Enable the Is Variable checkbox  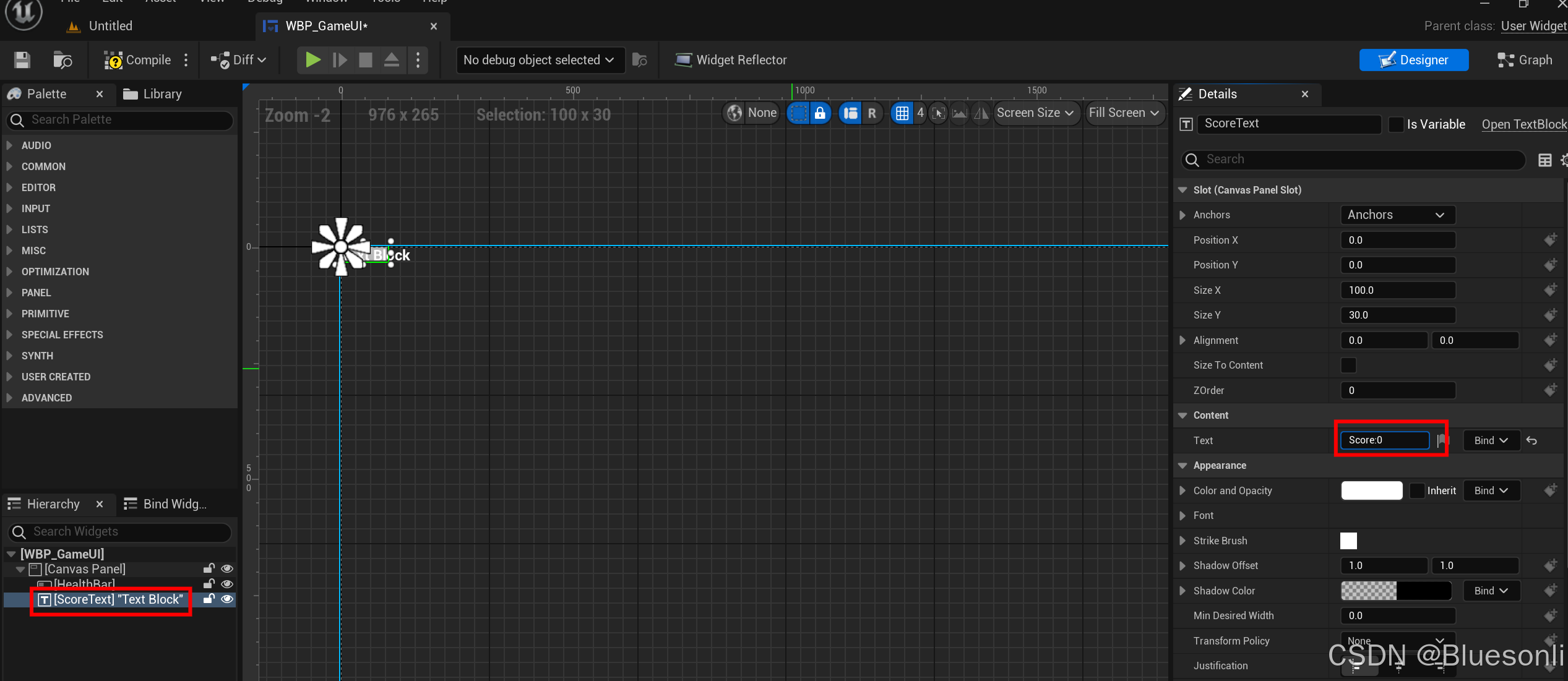click(1396, 124)
